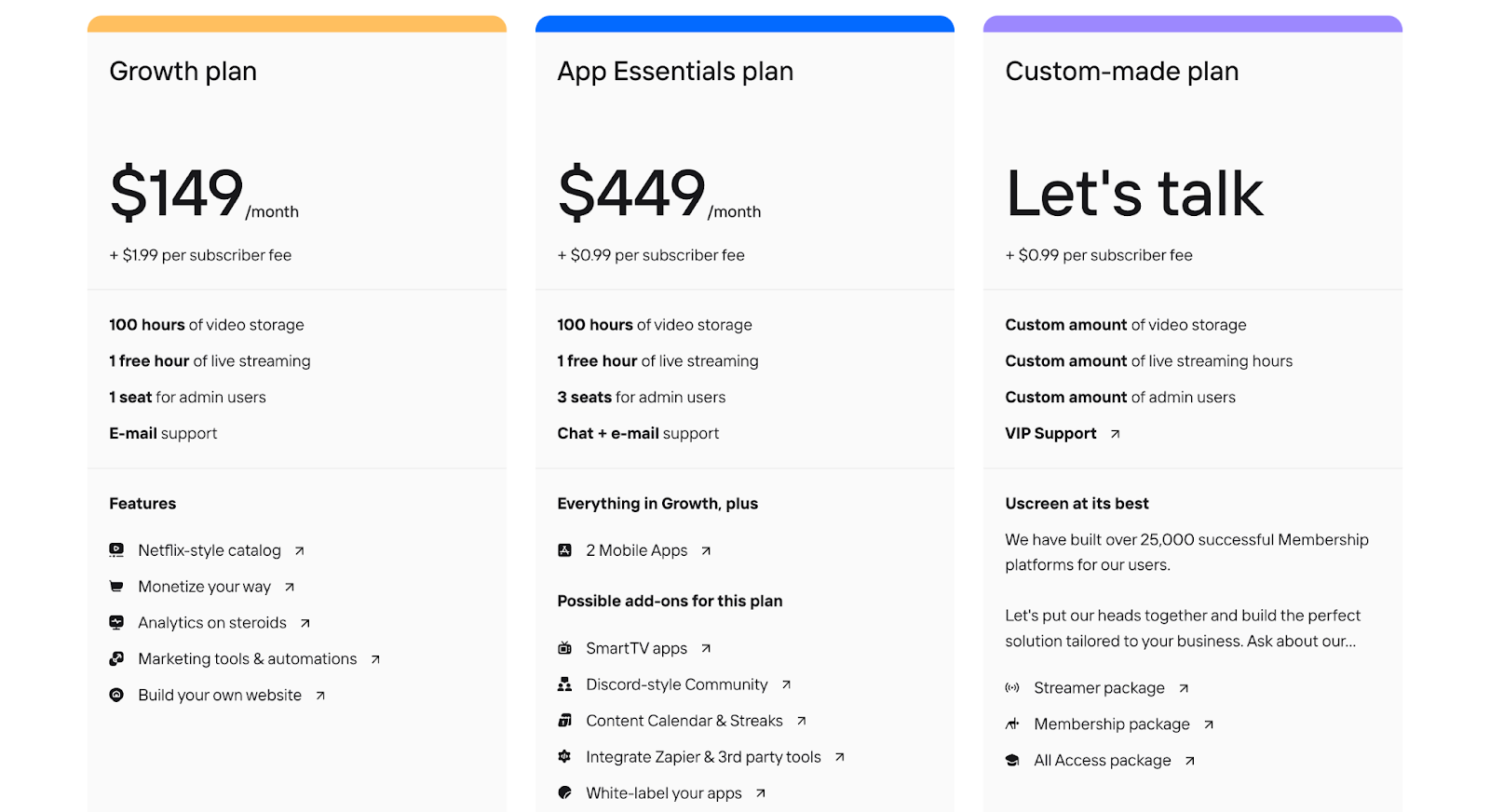
Task: Click the All Access package graduation icon
Action: tap(1012, 760)
